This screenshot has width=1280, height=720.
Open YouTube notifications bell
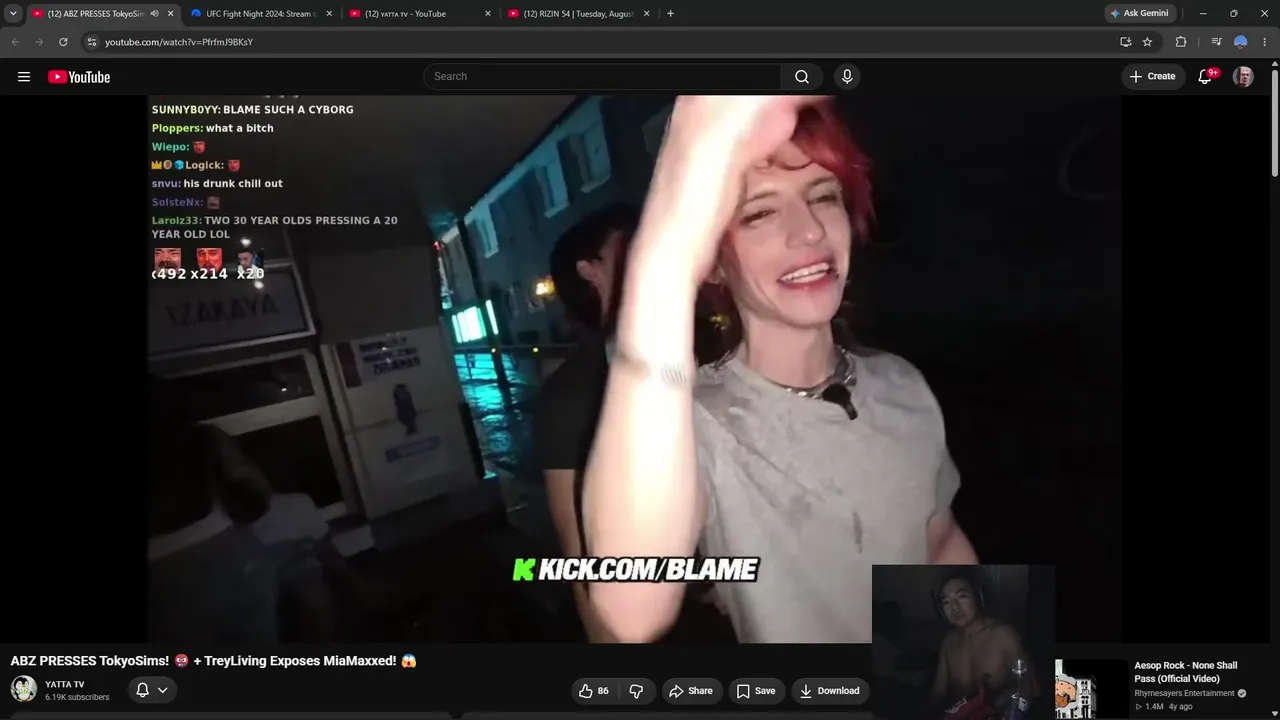1206,77
